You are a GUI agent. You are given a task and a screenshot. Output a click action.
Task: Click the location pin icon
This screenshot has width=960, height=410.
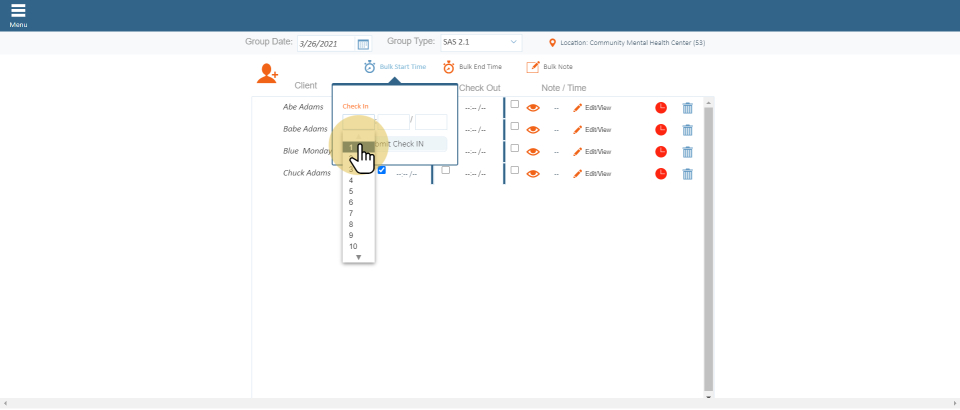pyautogui.click(x=553, y=43)
